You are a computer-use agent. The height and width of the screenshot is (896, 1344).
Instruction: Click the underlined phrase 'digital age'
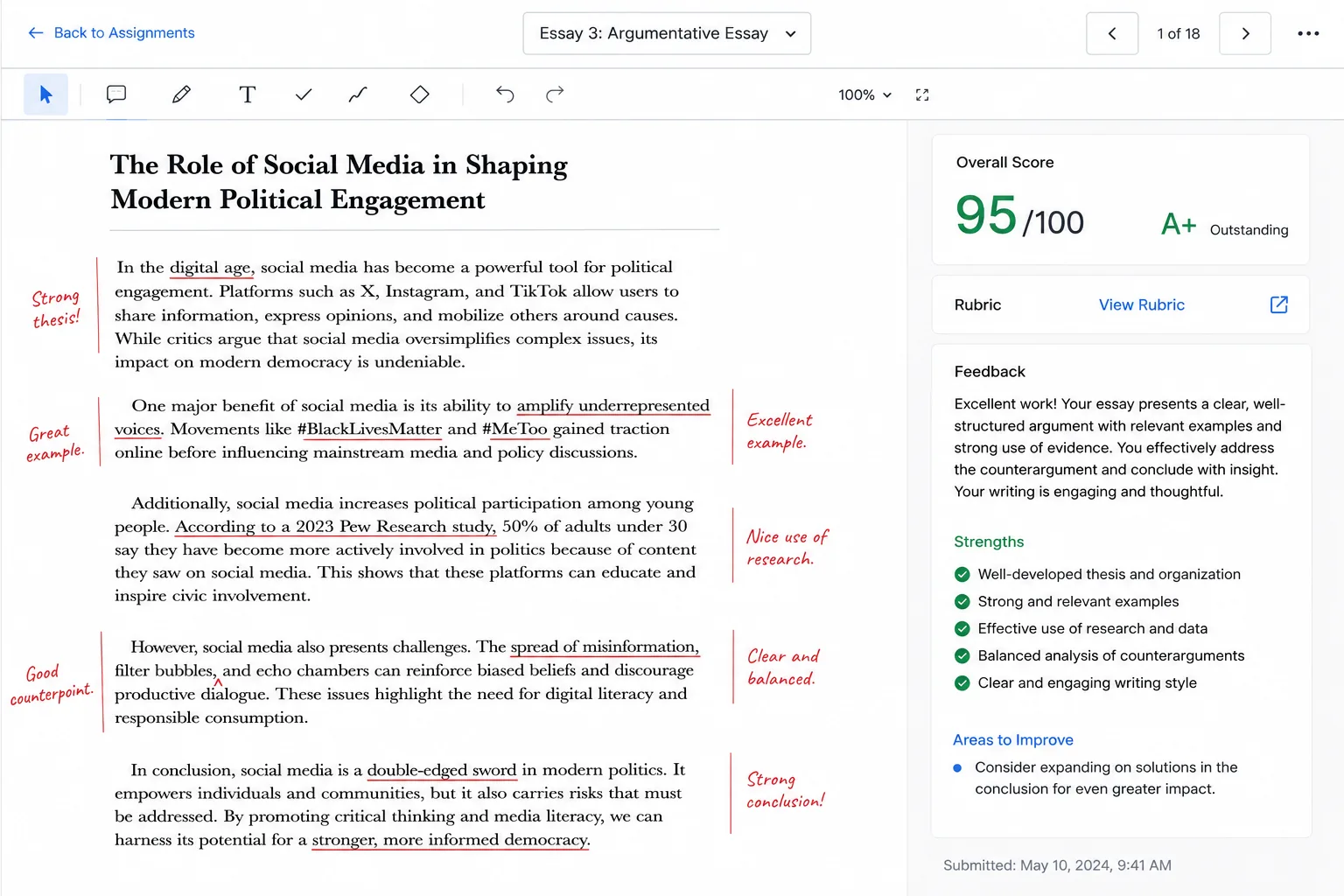pos(211,268)
